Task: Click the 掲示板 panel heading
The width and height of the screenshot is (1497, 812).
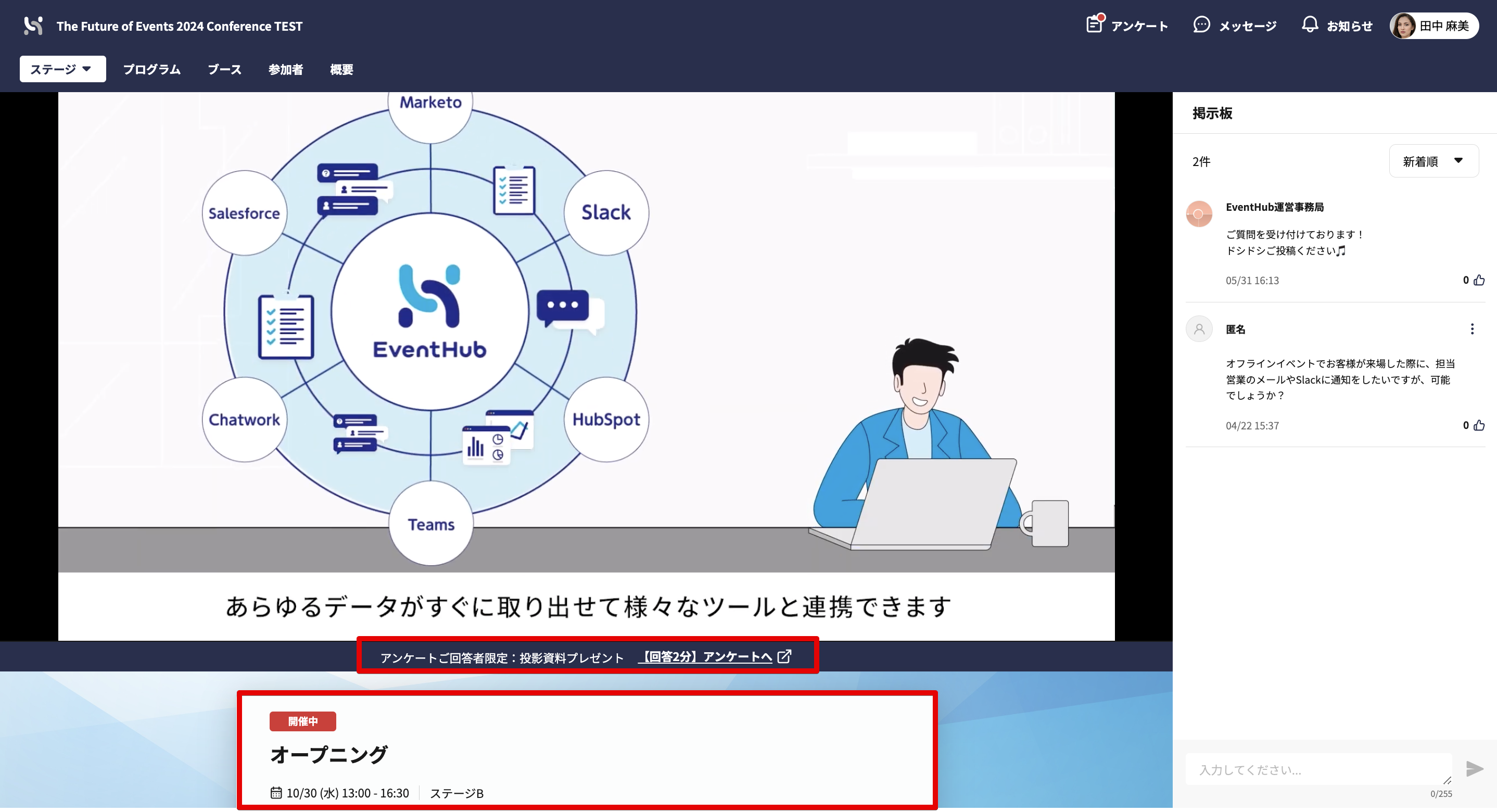Action: 1212,113
